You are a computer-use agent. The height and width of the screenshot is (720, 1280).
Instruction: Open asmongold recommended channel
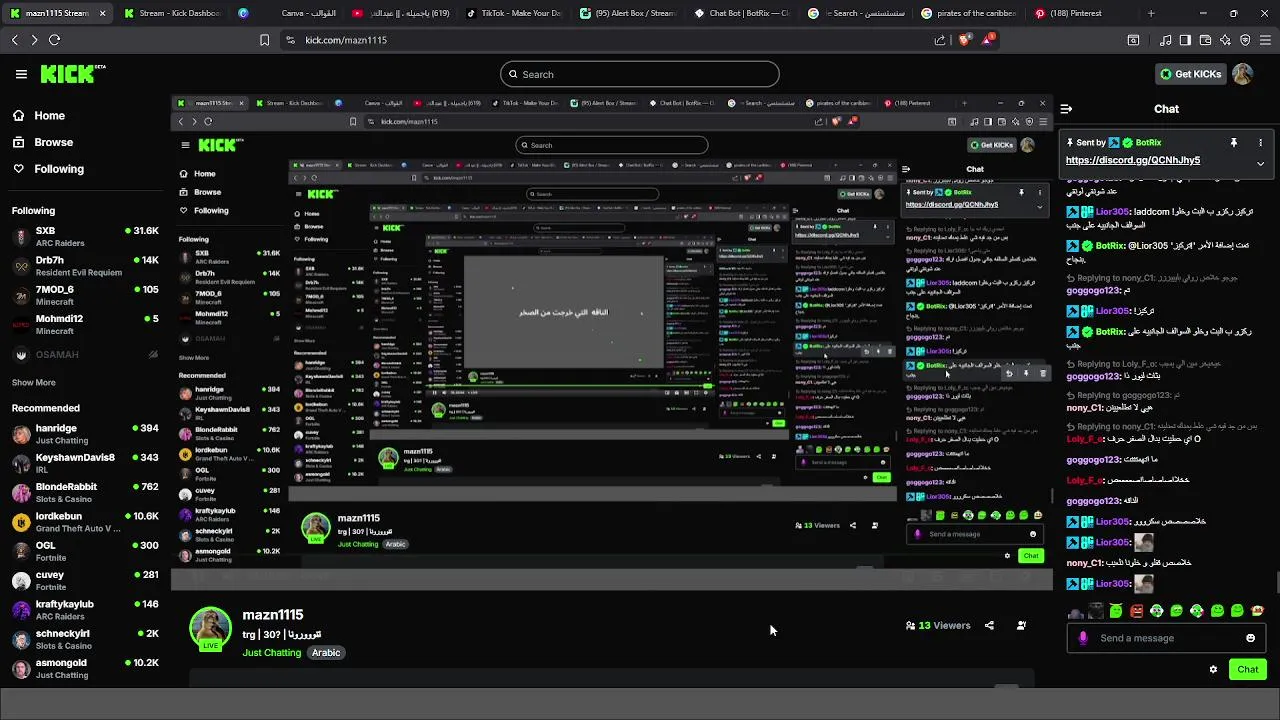coord(85,668)
